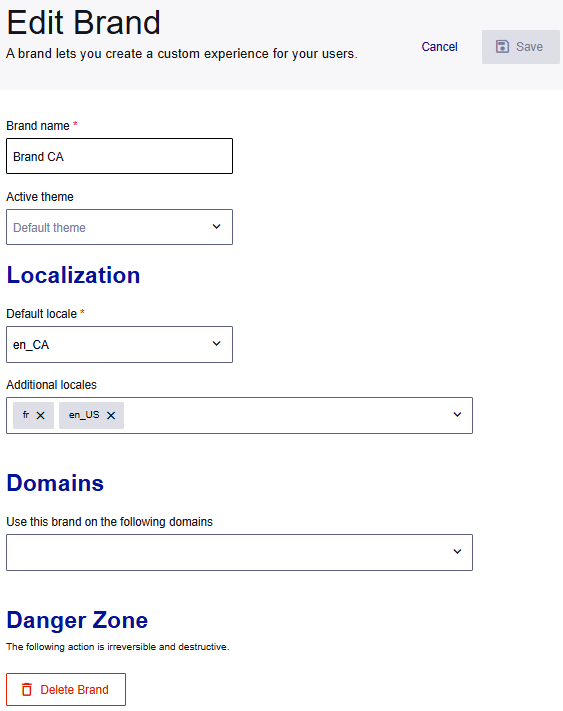This screenshot has height=711, width=563.
Task: Click the 'Use this brand on the following domains' label
Action: [x=109, y=521]
